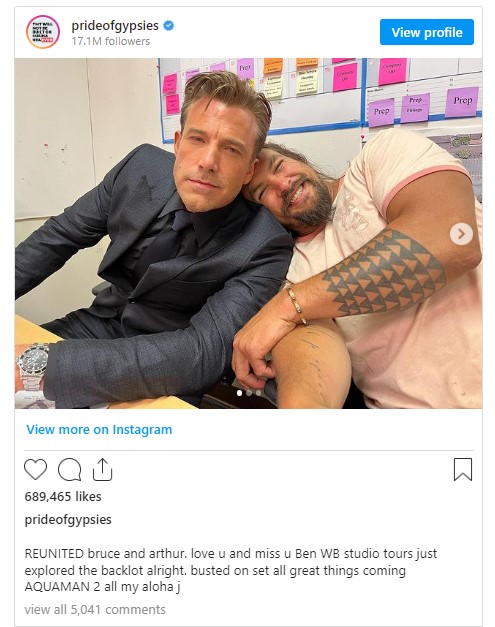
Task: Click the prideofgypsies profile avatar
Action: 43,32
